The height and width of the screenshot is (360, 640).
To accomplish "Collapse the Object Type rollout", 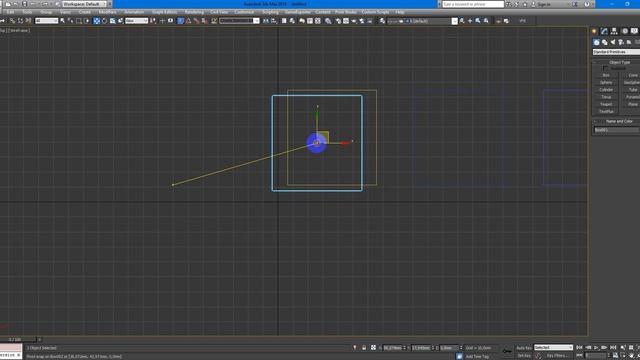I will point(619,62).
